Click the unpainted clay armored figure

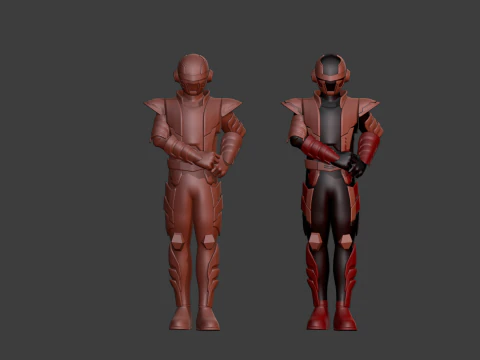pos(195,192)
